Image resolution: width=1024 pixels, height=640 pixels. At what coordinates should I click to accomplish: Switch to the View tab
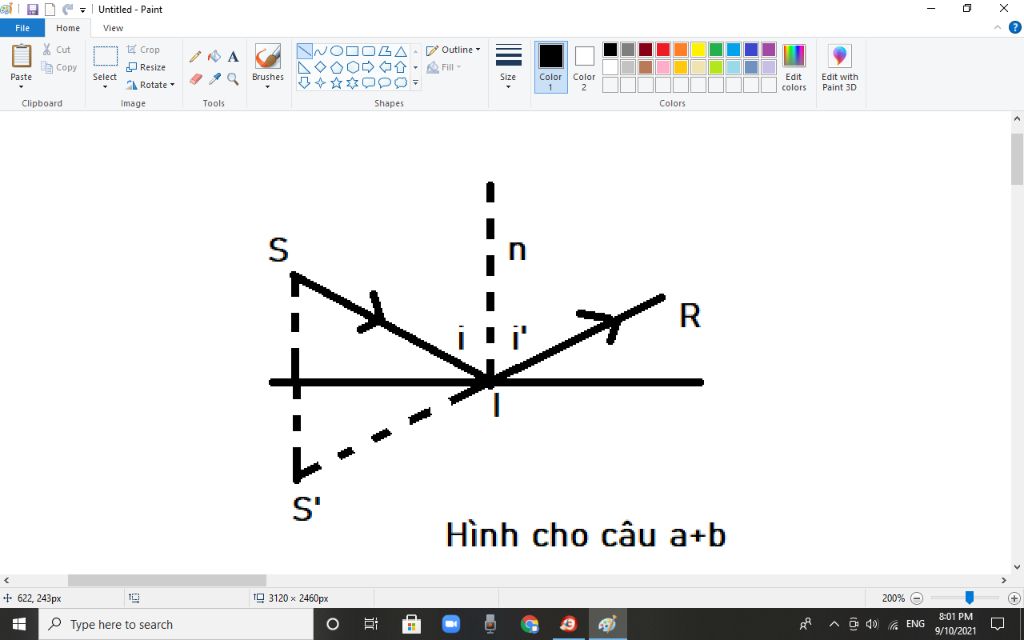(x=113, y=28)
